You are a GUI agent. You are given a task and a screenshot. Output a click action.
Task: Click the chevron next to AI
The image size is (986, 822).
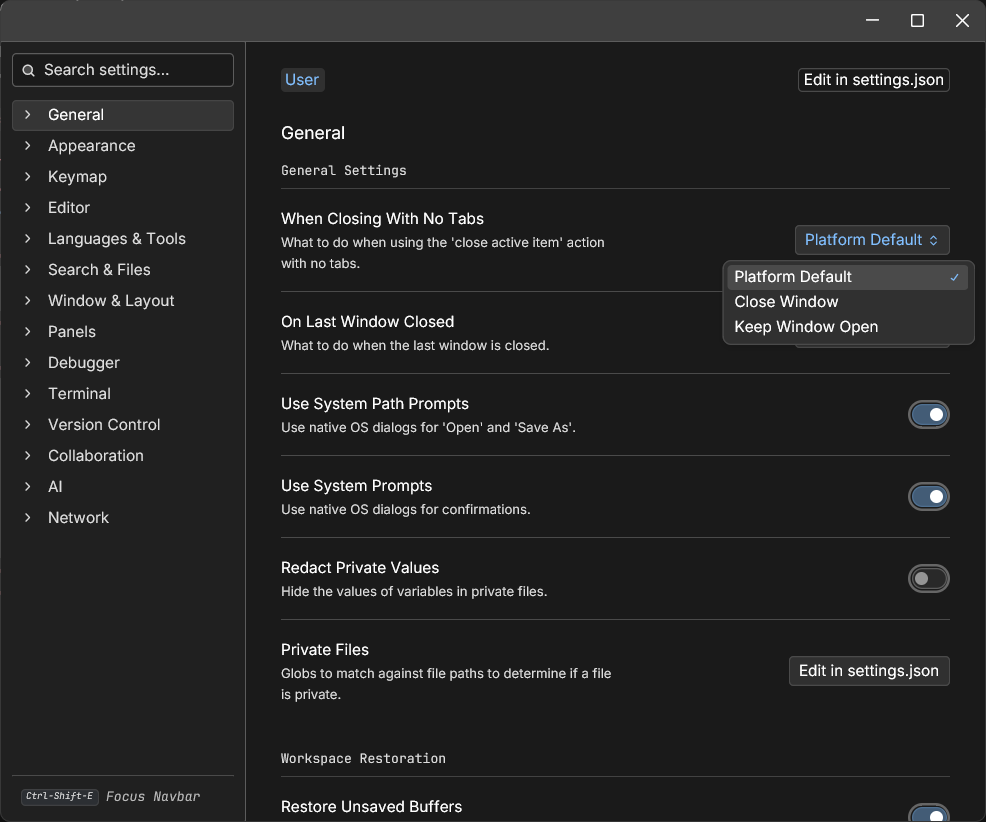pyautogui.click(x=28, y=487)
